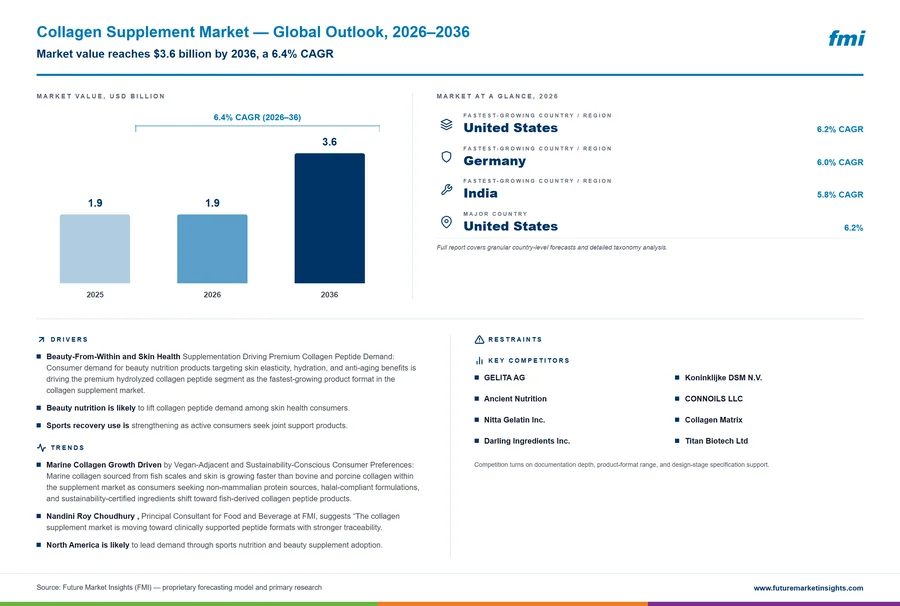Click the KEY COMPETITORS section heading
The height and width of the screenshot is (606, 900).
(x=529, y=361)
